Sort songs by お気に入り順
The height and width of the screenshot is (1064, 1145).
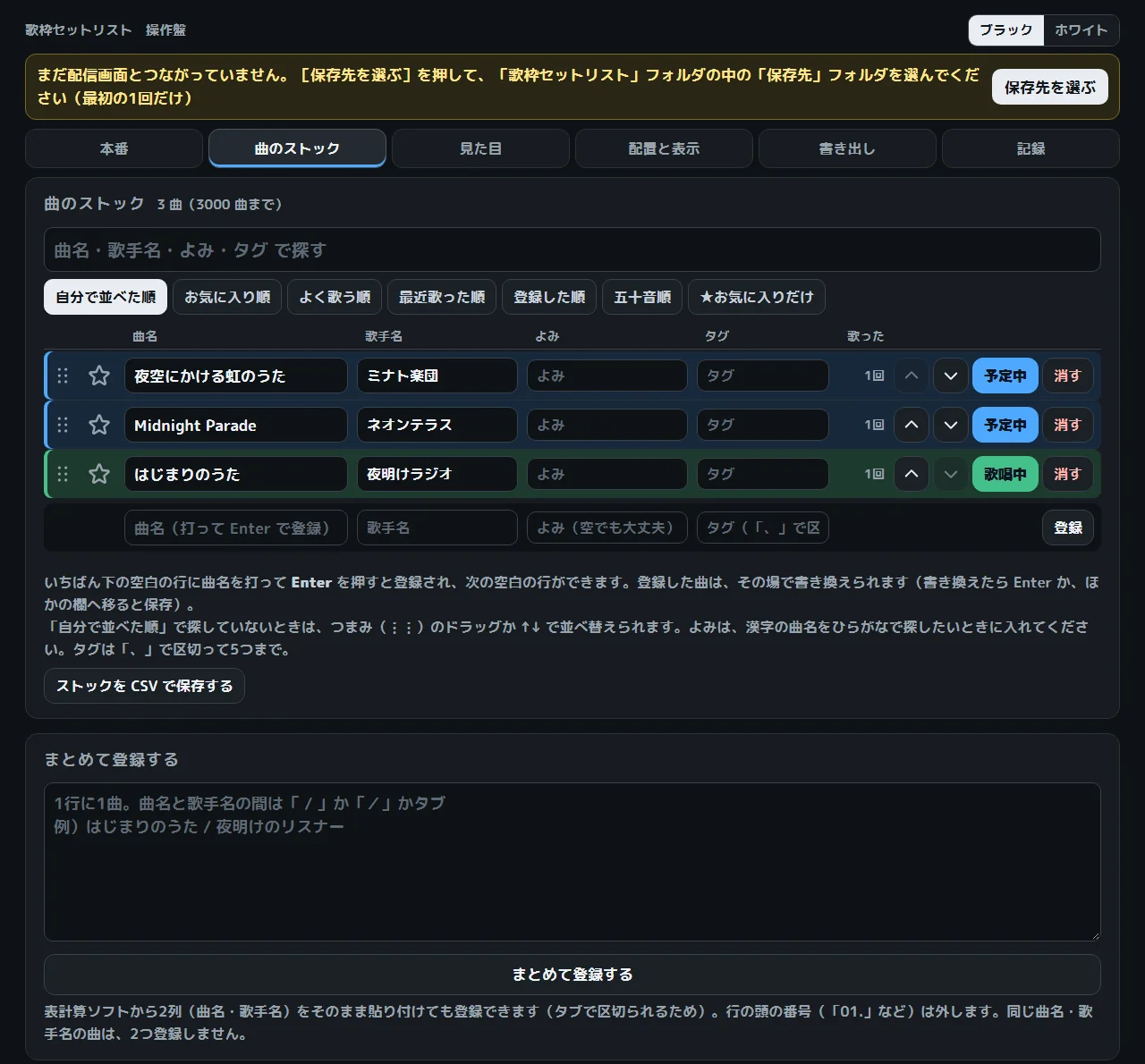pyautogui.click(x=227, y=297)
